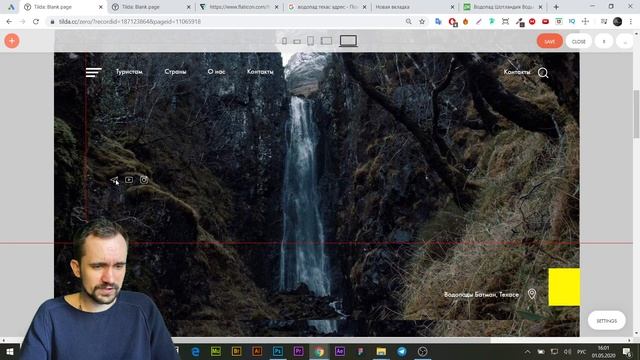Screen dimensions: 640x360
Task: Click the vertical scrollbar thumb on right
Action: click(x=636, y=114)
